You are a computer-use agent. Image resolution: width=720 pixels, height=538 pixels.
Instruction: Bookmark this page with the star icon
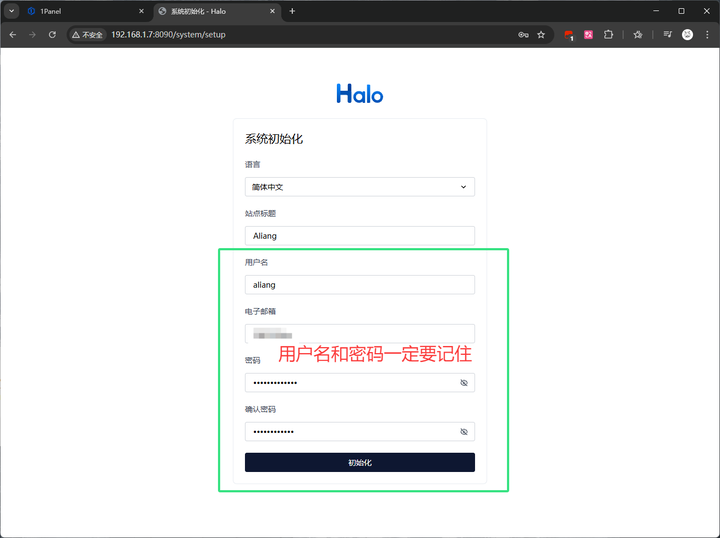541,34
